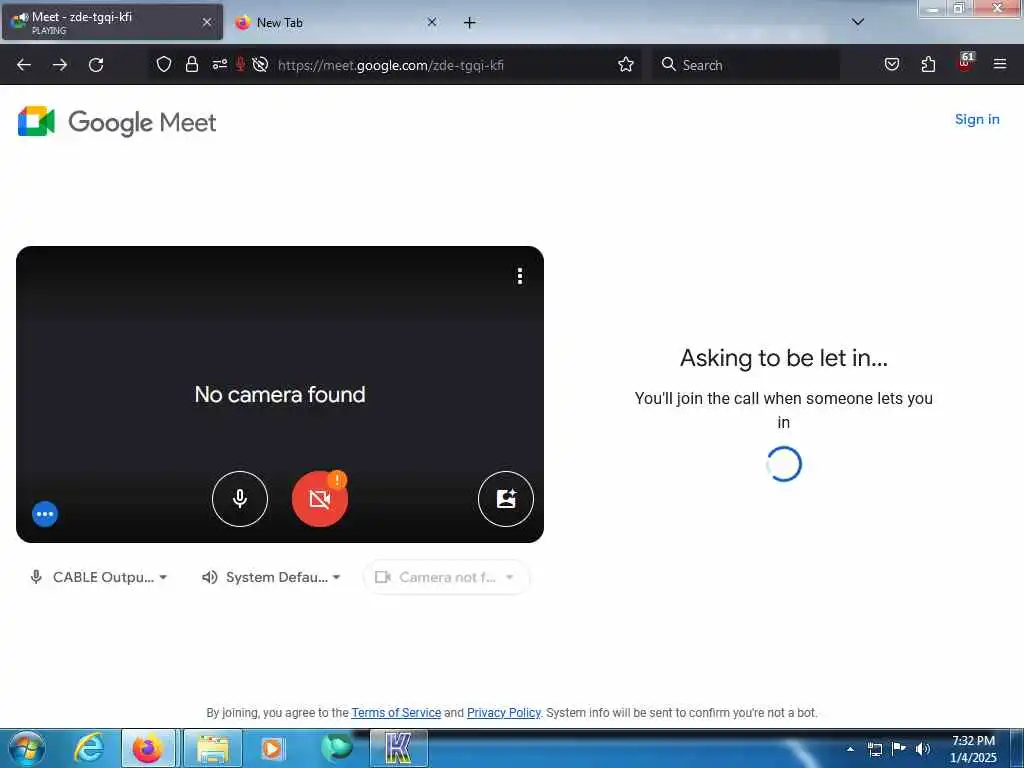Viewport: 1024px width, 768px height.
Task: Go forward in browser history
Action: (60, 65)
